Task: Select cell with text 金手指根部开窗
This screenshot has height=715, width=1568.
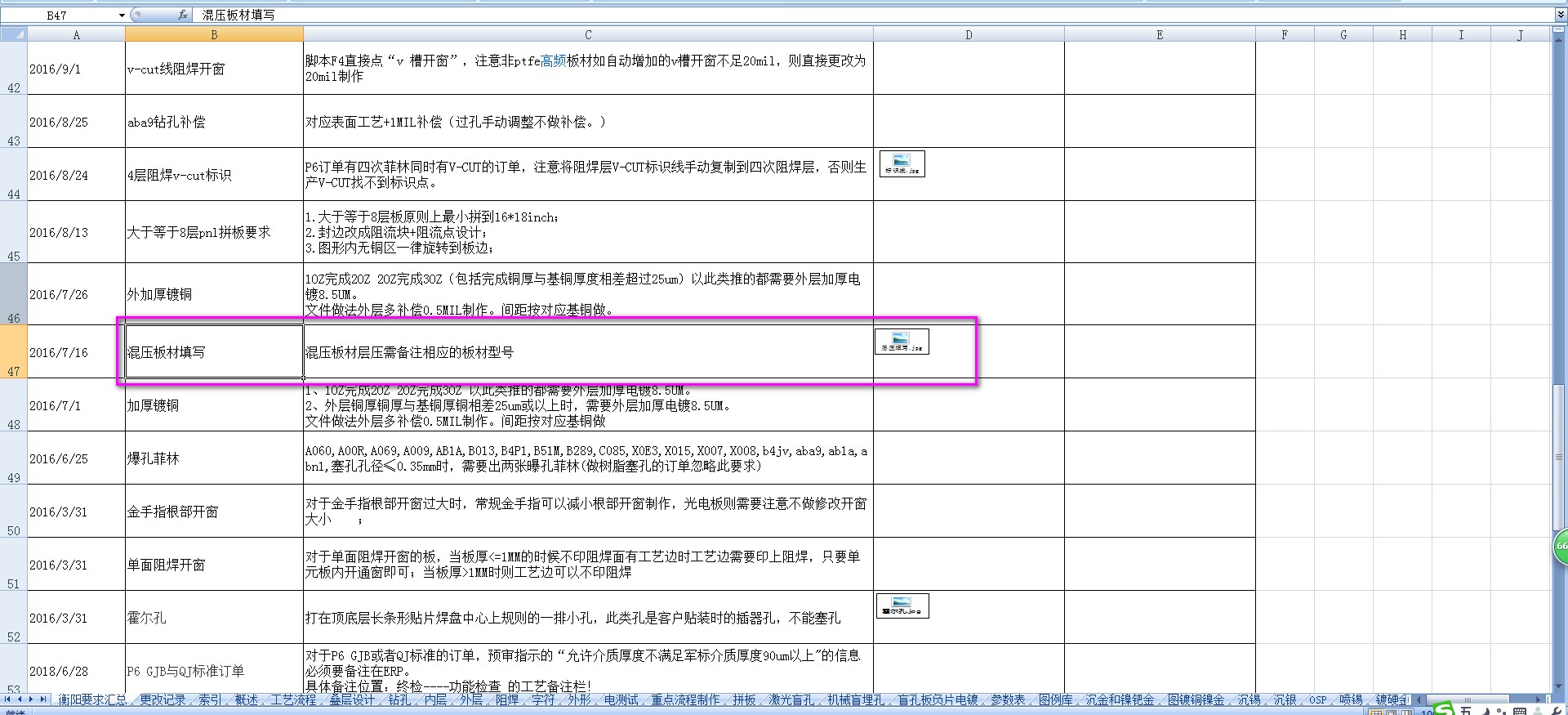Action: click(x=214, y=512)
